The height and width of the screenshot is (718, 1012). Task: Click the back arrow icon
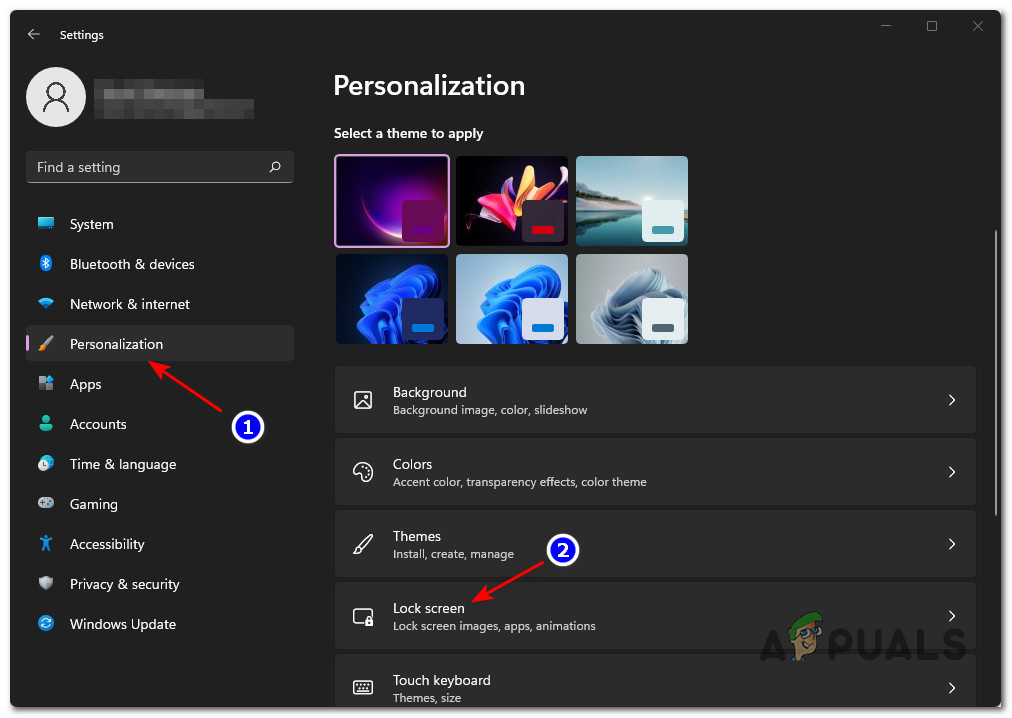(x=34, y=34)
